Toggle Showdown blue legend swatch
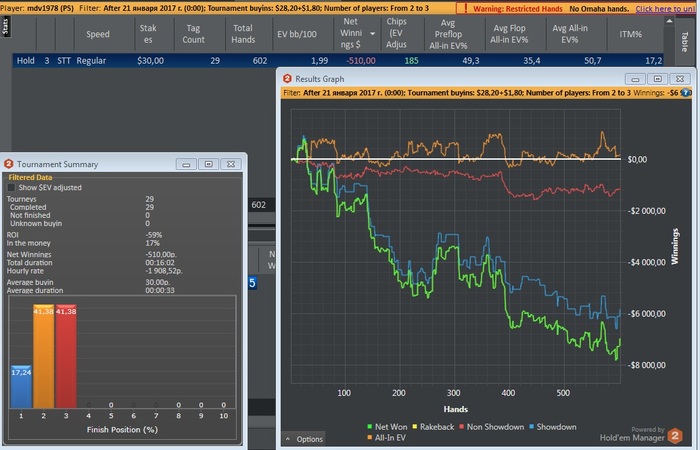Image resolution: width=700 pixels, height=450 pixels. pyautogui.click(x=531, y=427)
